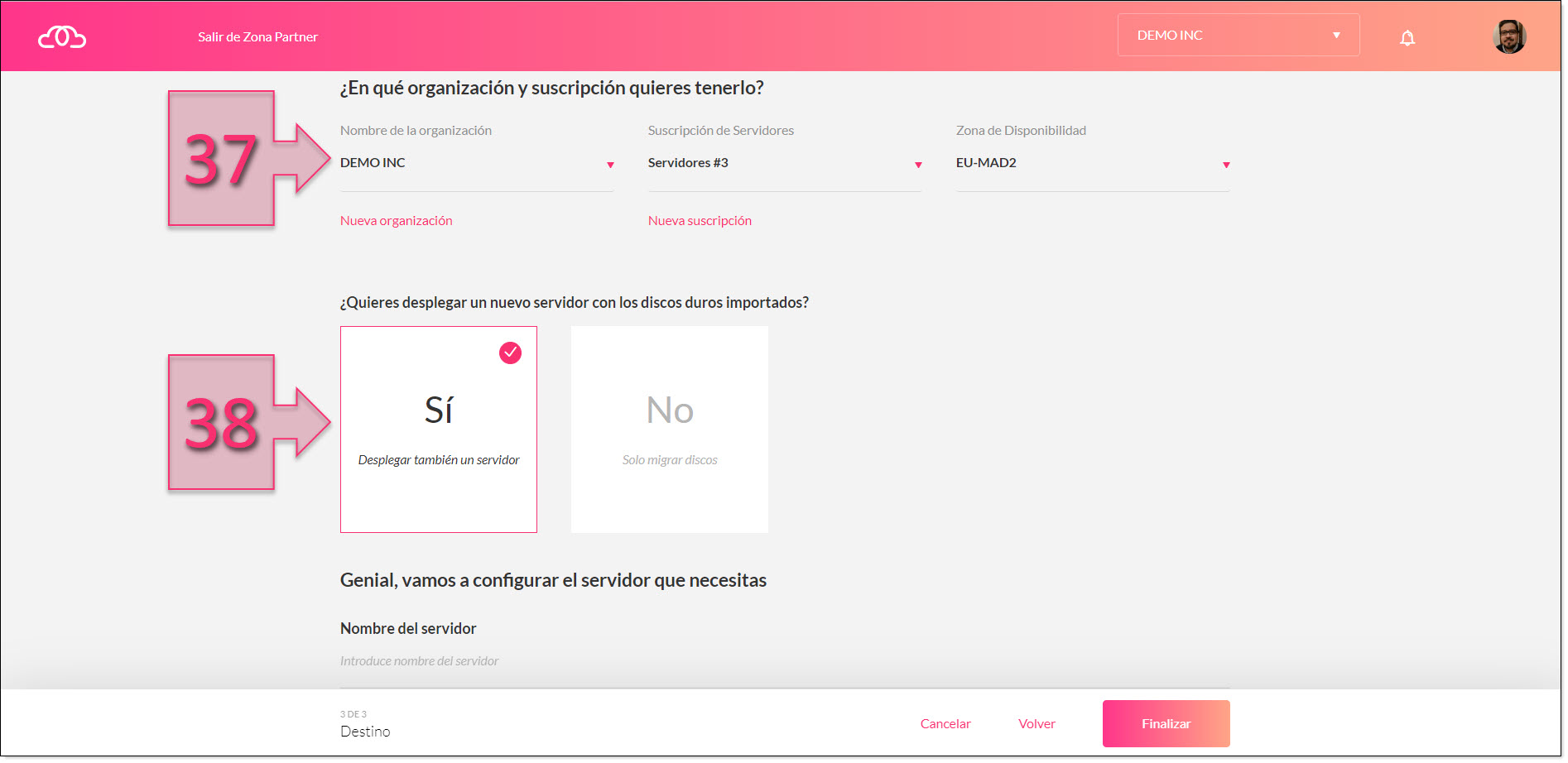This screenshot has width=1568, height=763.
Task: Click Volver to go back a step
Action: click(x=1037, y=723)
